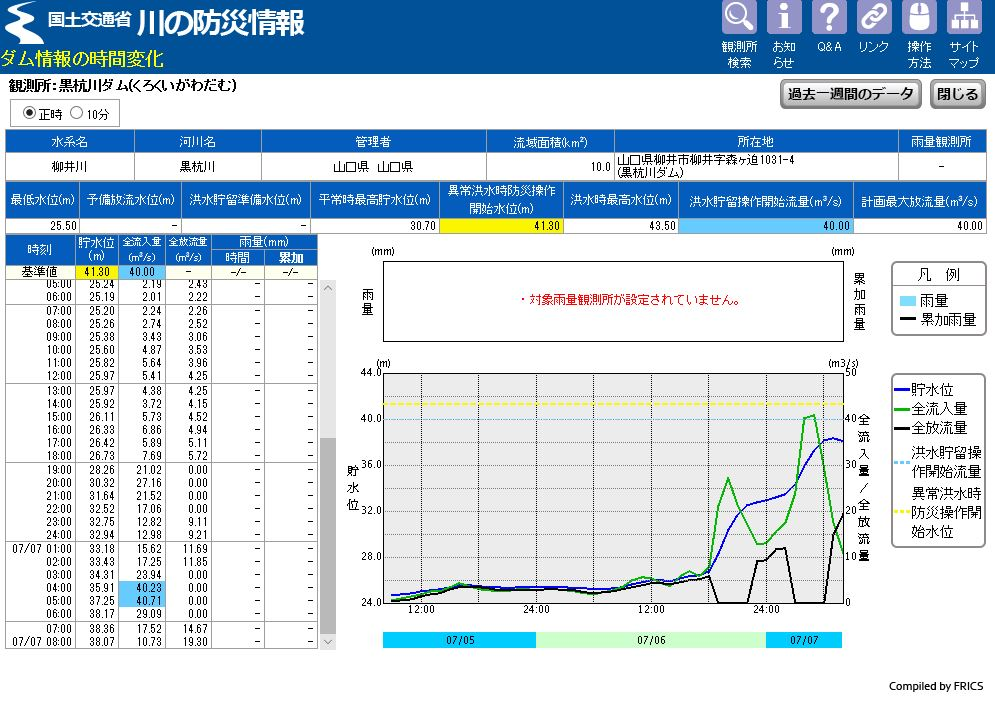
Task: Click the 07/07 date bar segment
Action: click(x=804, y=640)
